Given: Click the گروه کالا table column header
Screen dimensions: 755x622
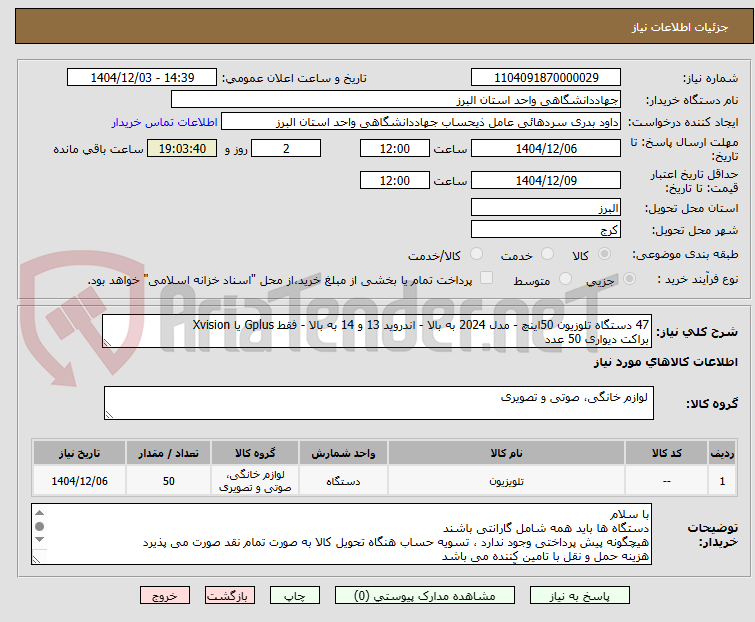Looking at the screenshot, I should pyautogui.click(x=255, y=453).
